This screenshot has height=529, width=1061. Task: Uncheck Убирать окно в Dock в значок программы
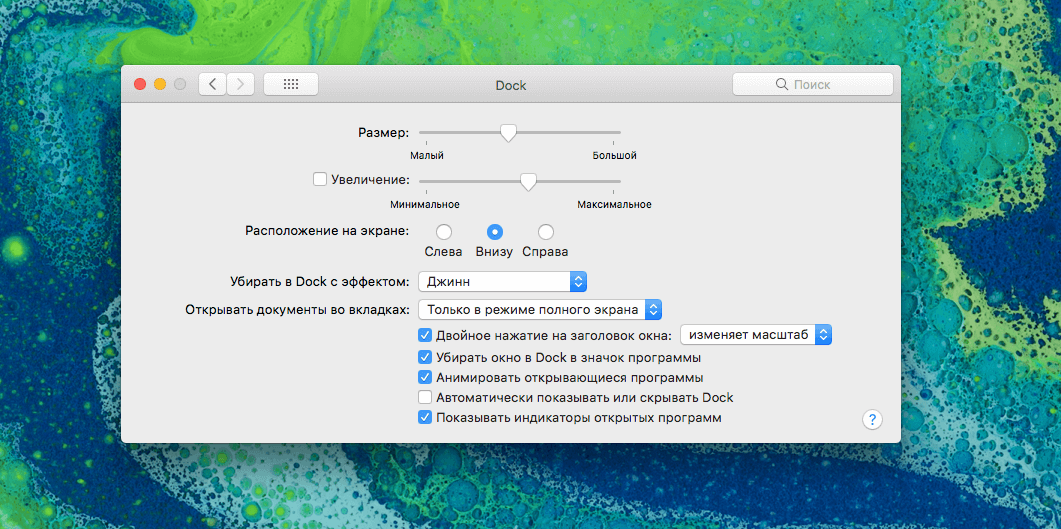point(425,357)
